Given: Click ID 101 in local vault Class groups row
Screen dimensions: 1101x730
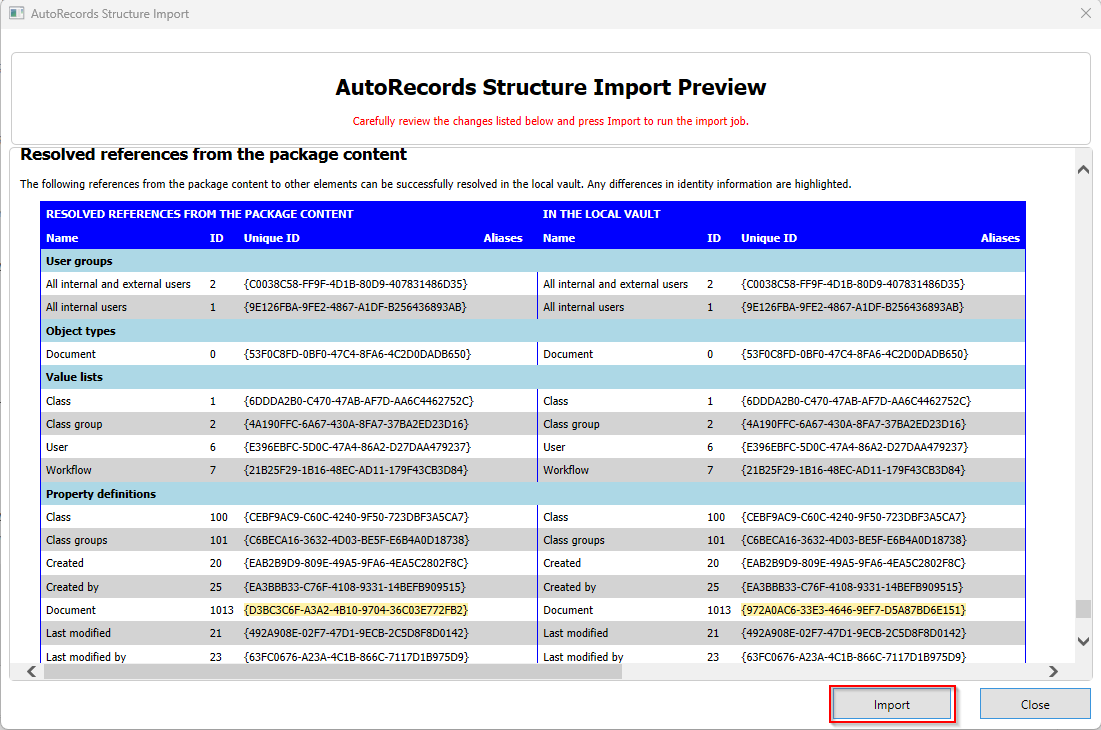Looking at the screenshot, I should pos(716,540).
